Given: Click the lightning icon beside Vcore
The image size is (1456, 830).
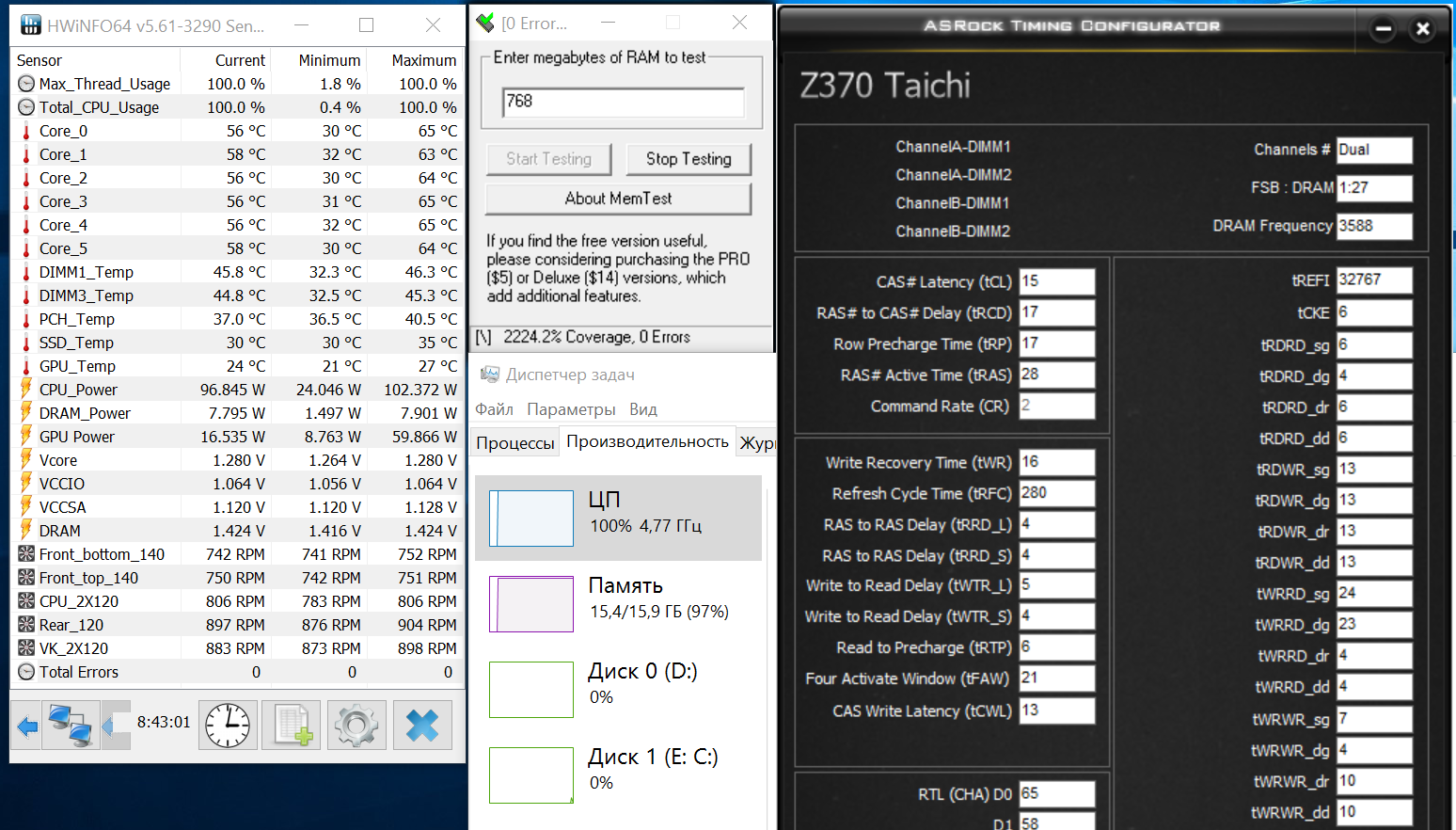Looking at the screenshot, I should coord(26,459).
